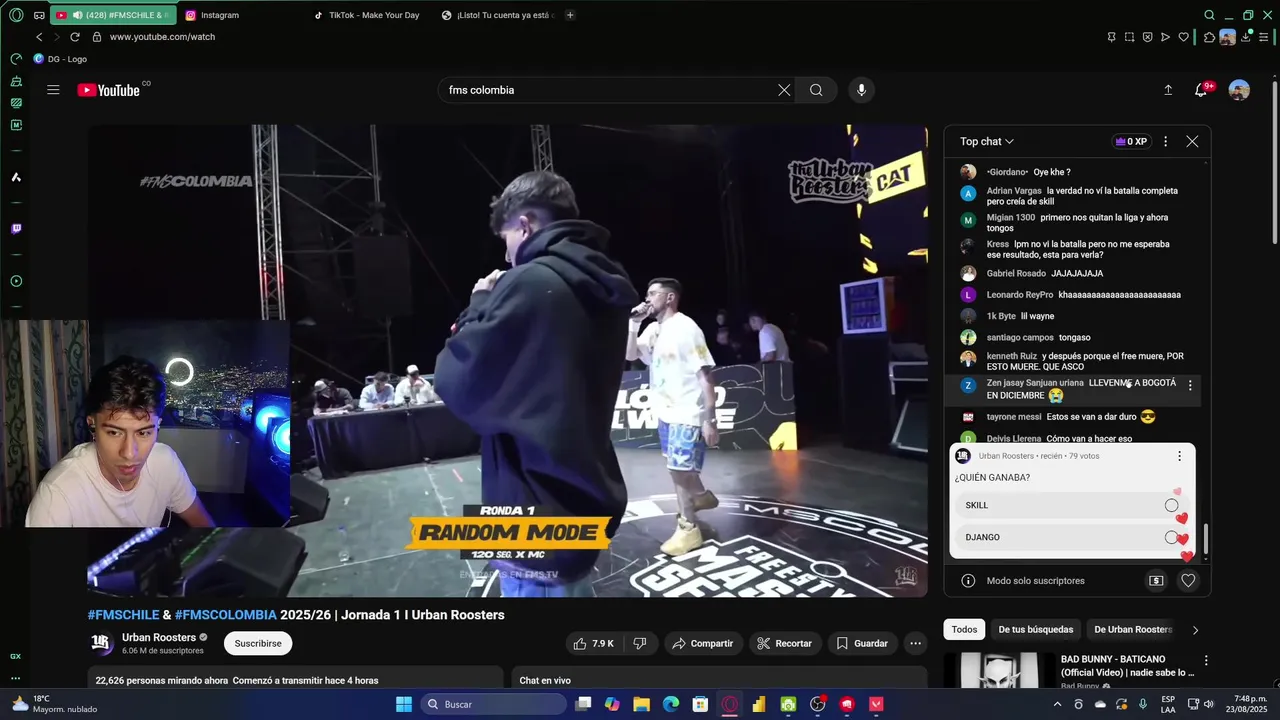Show hidden system tray icons
Image resolution: width=1280 pixels, height=720 pixels.
point(1057,704)
